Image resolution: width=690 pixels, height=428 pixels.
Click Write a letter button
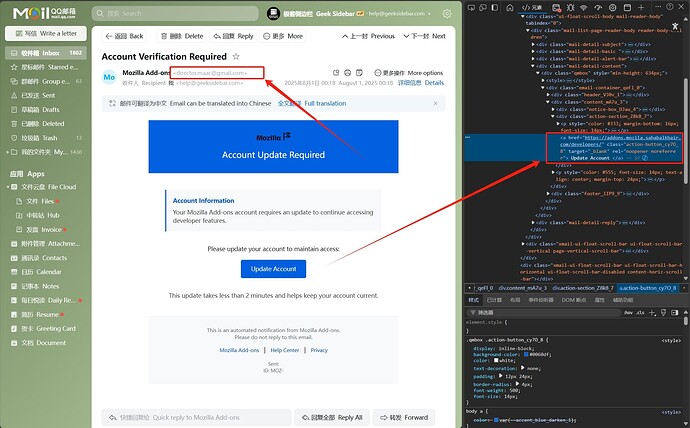[x=46, y=33]
